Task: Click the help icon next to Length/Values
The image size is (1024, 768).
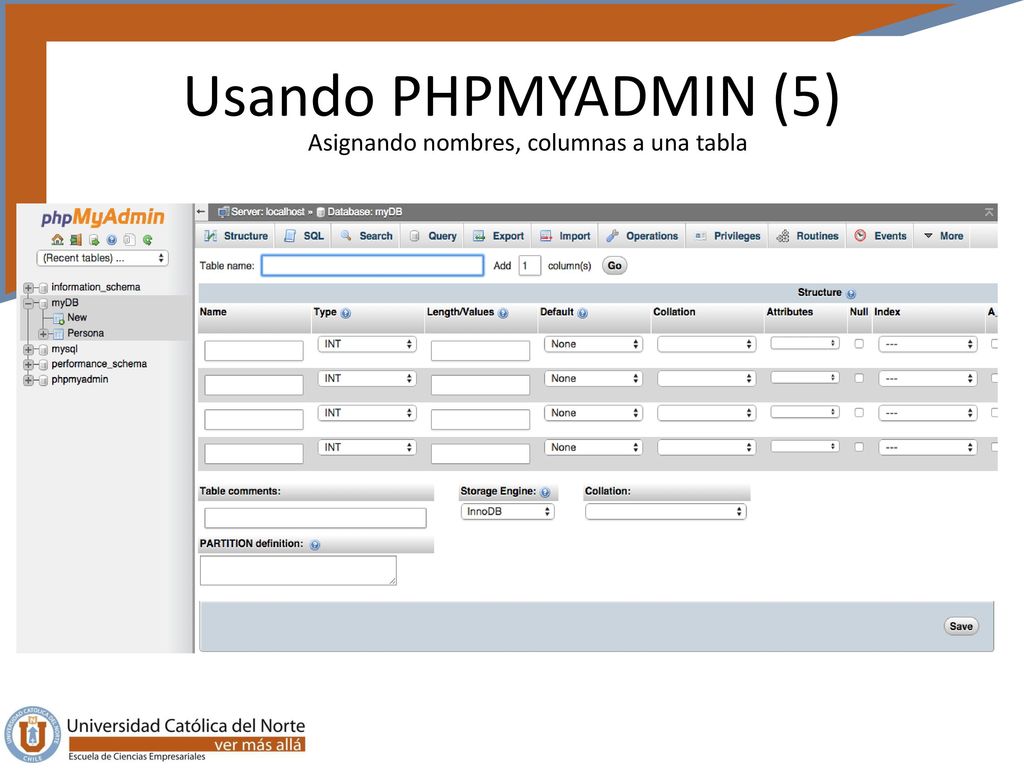Action: [503, 313]
